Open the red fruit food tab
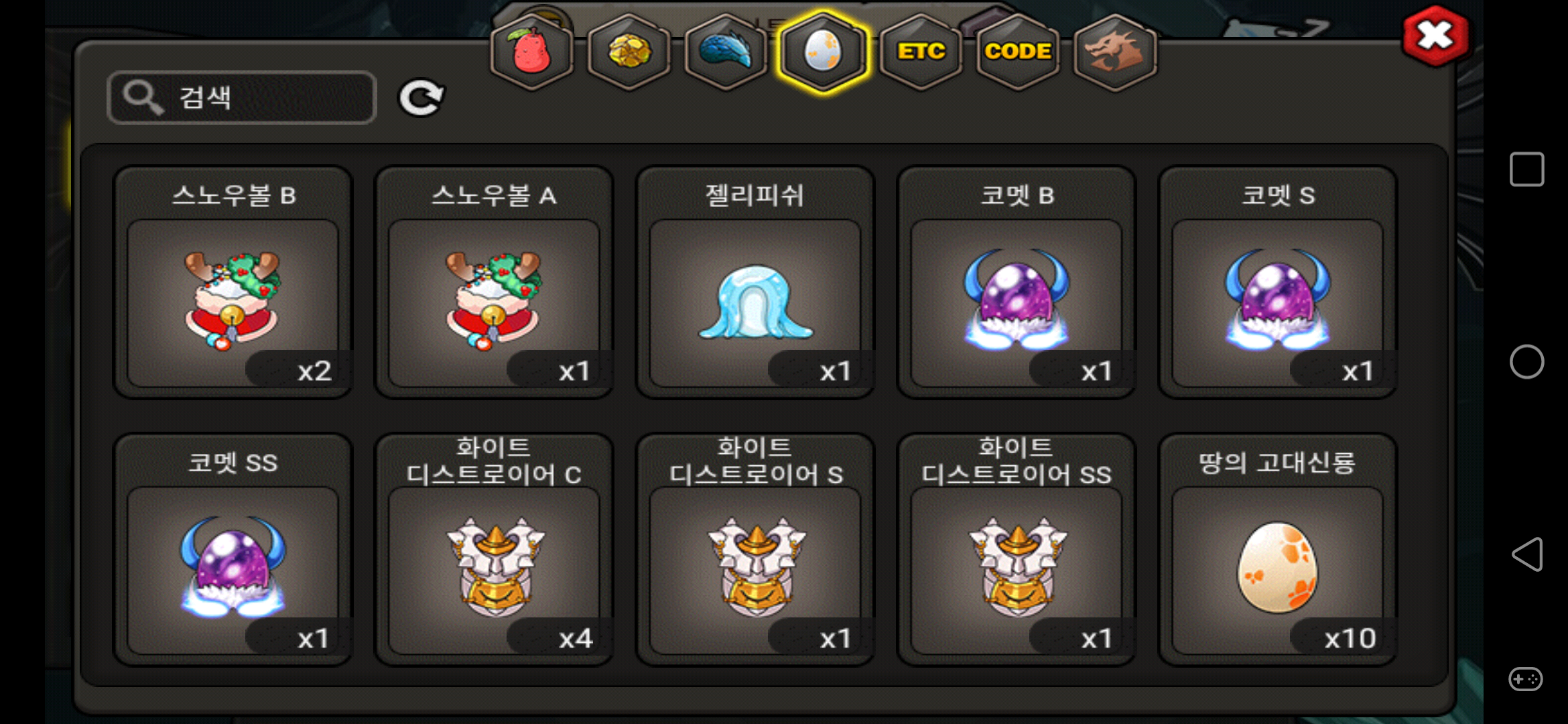Viewport: 1568px width, 724px height. coord(532,51)
